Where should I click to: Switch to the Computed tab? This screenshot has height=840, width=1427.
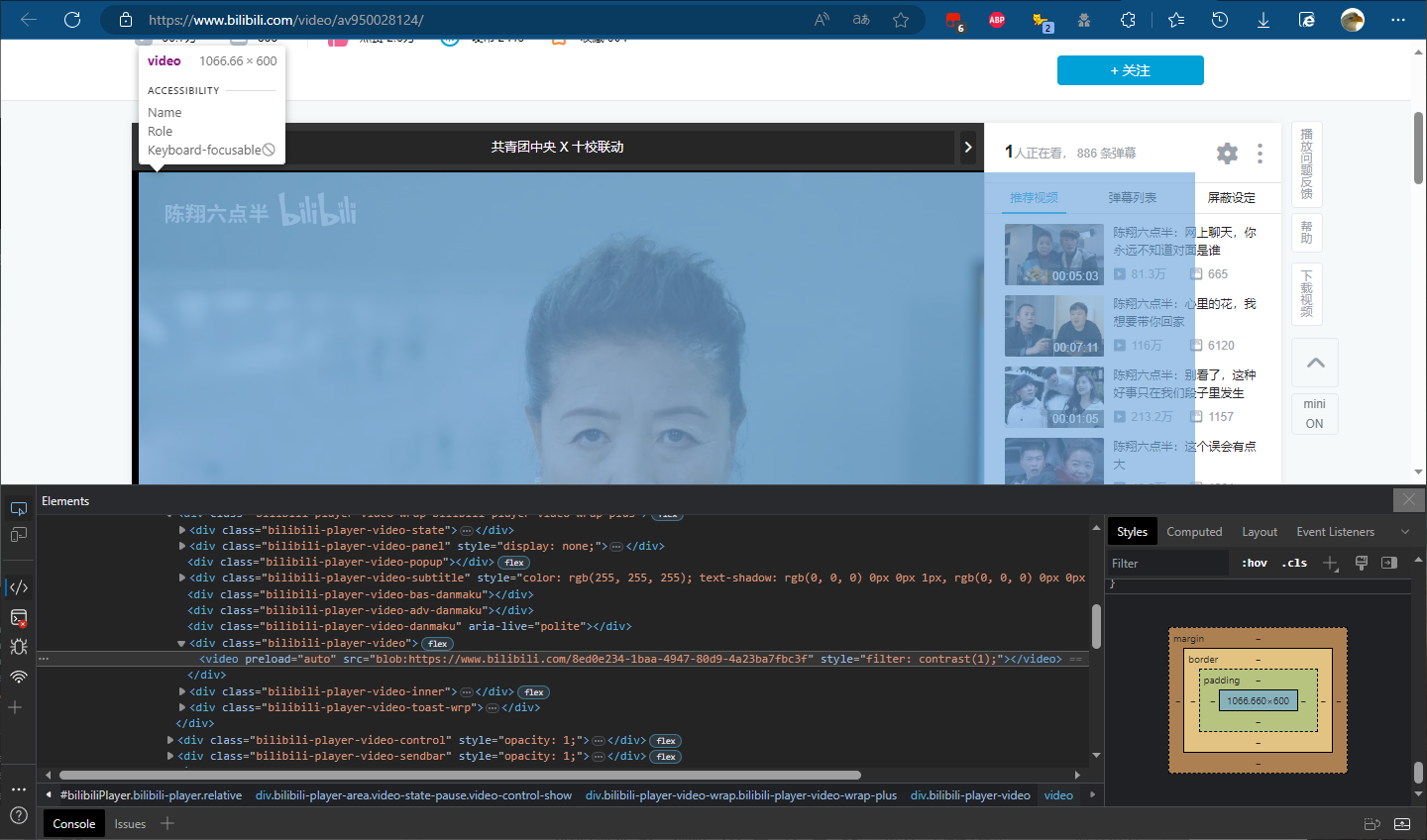coord(1194,531)
